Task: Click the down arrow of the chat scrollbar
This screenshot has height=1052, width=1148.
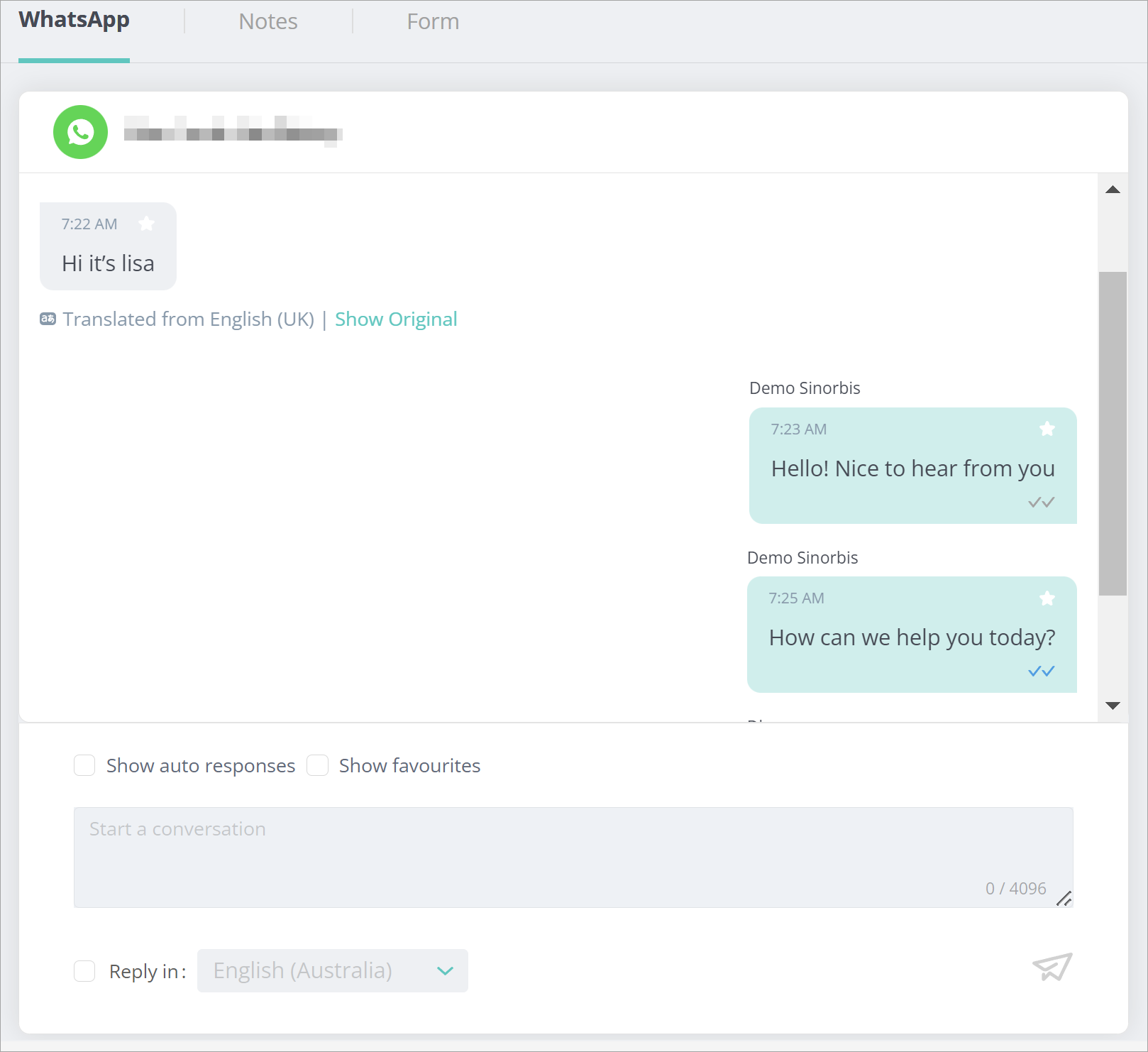Action: point(1113,705)
